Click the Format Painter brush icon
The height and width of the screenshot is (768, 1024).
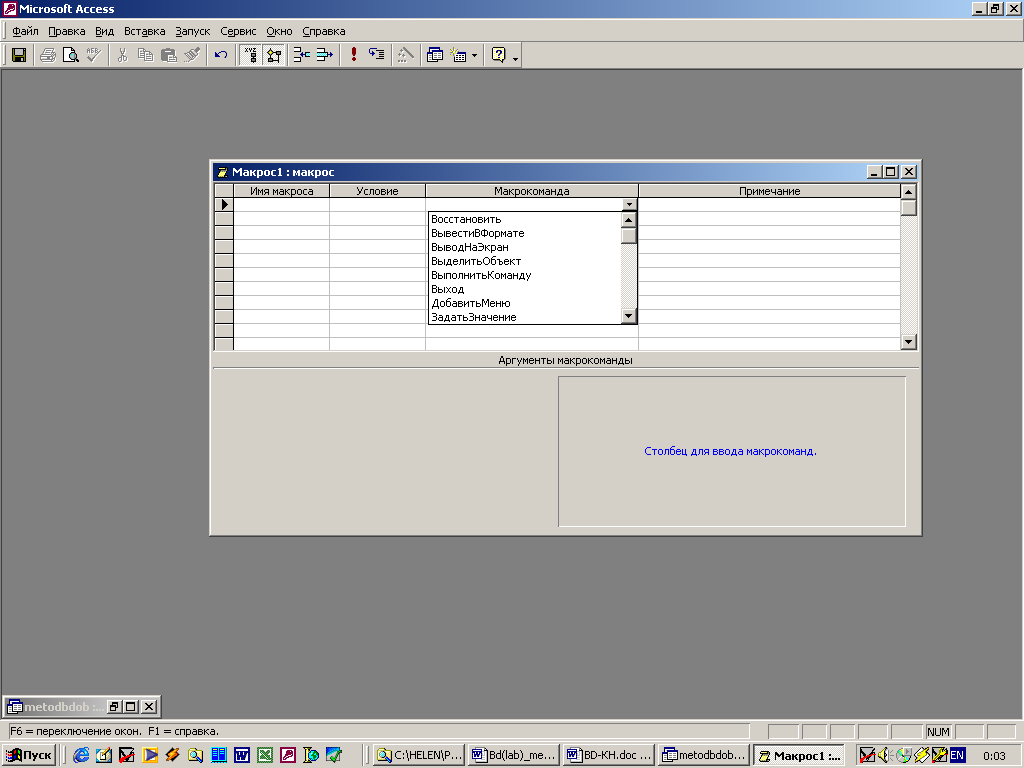[192, 55]
